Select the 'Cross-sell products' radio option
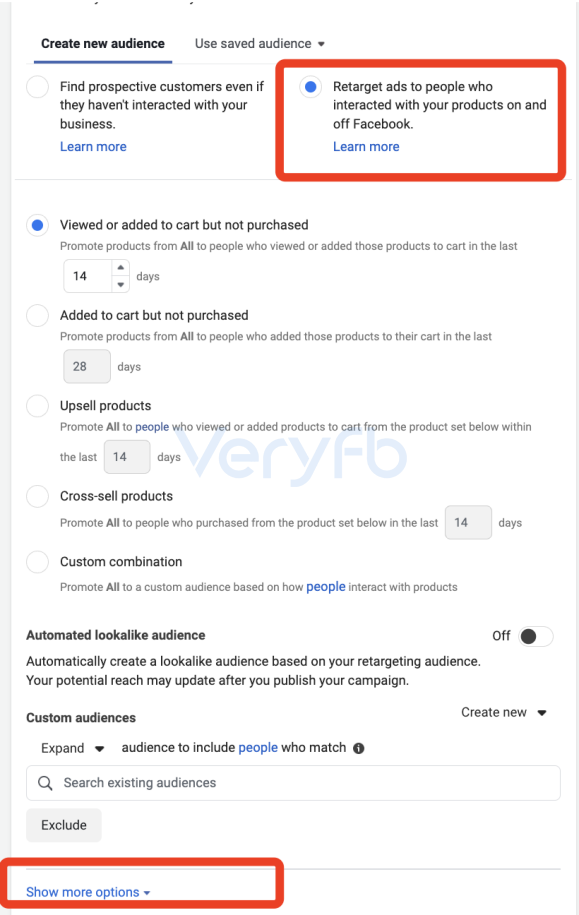Image resolution: width=579 pixels, height=915 pixels. tap(37, 496)
